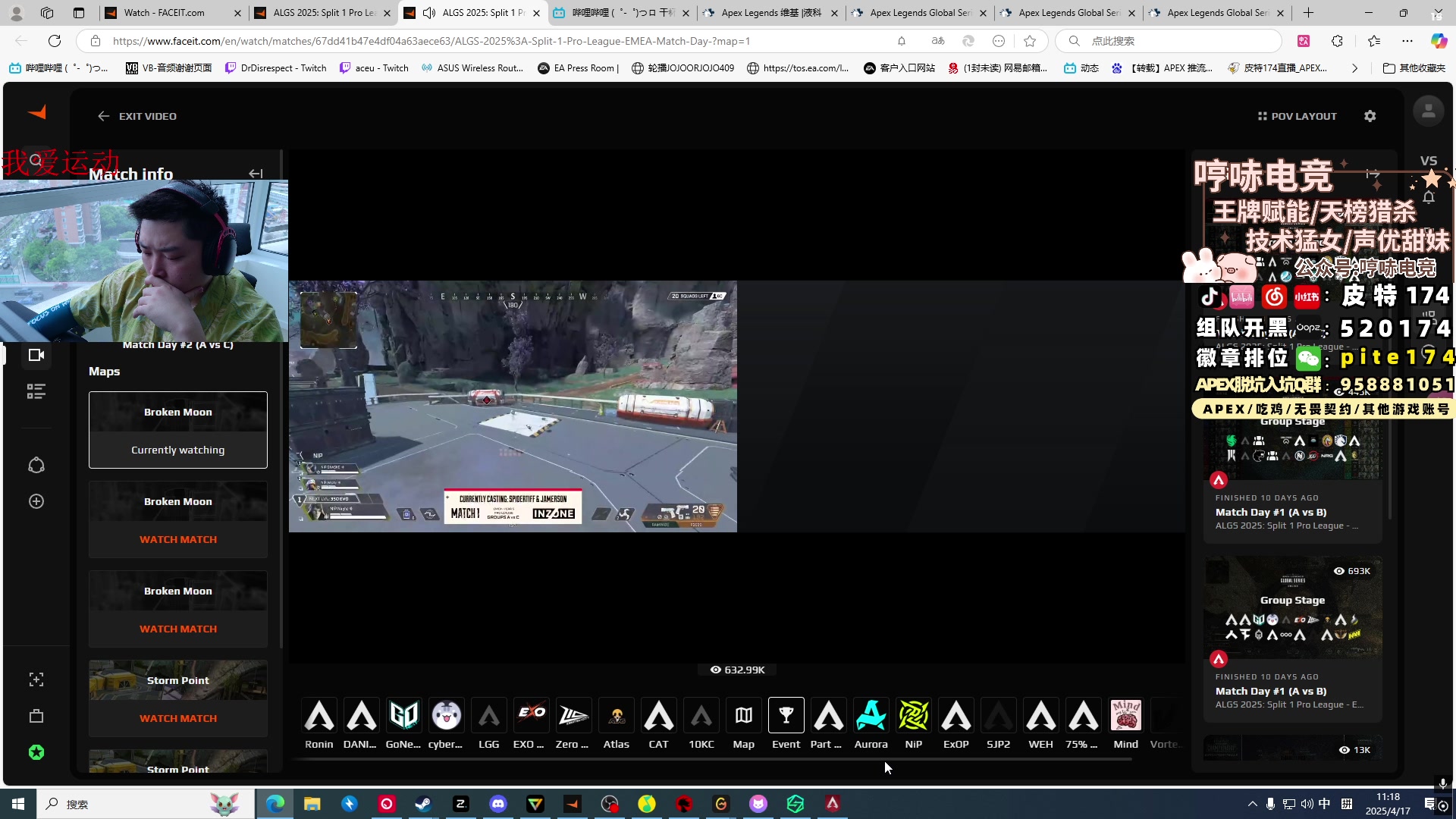Watch the Storm Point match

[178, 718]
